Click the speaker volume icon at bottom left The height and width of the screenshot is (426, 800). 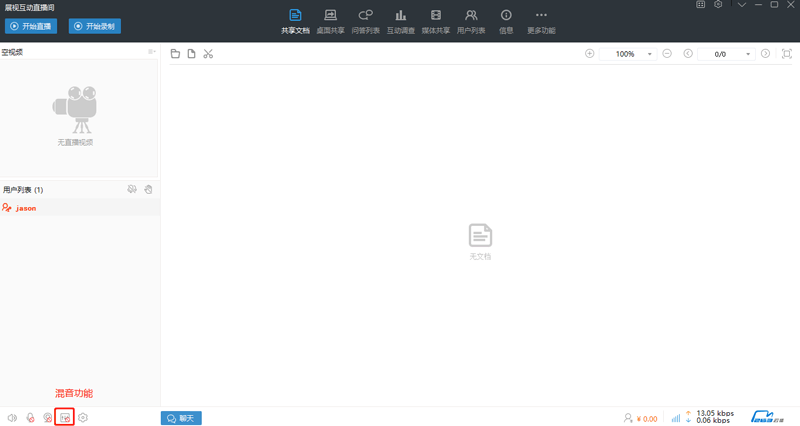12,417
